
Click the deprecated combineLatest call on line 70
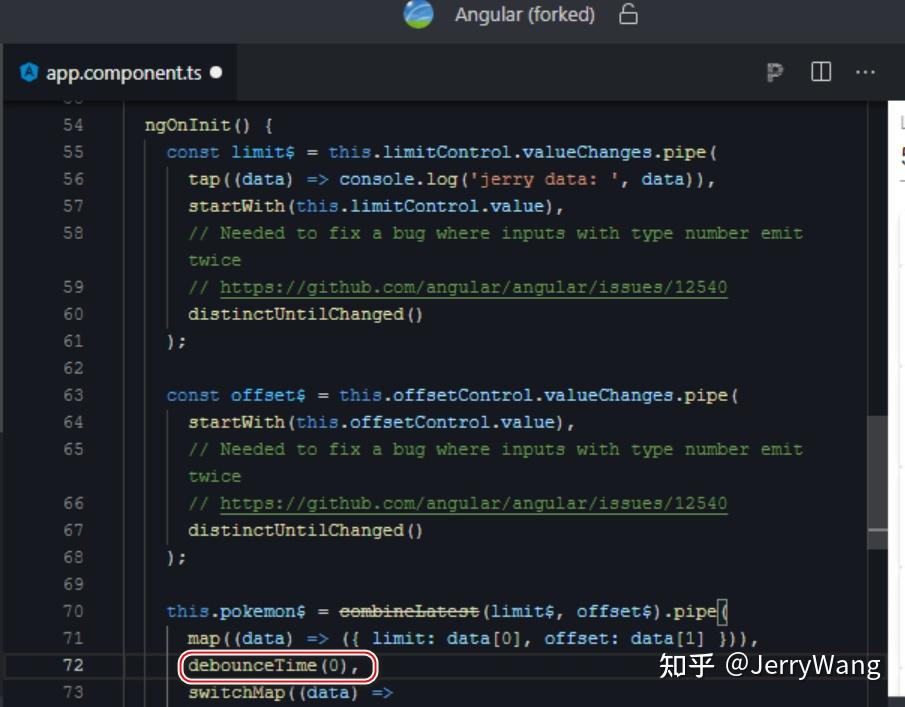click(409, 611)
